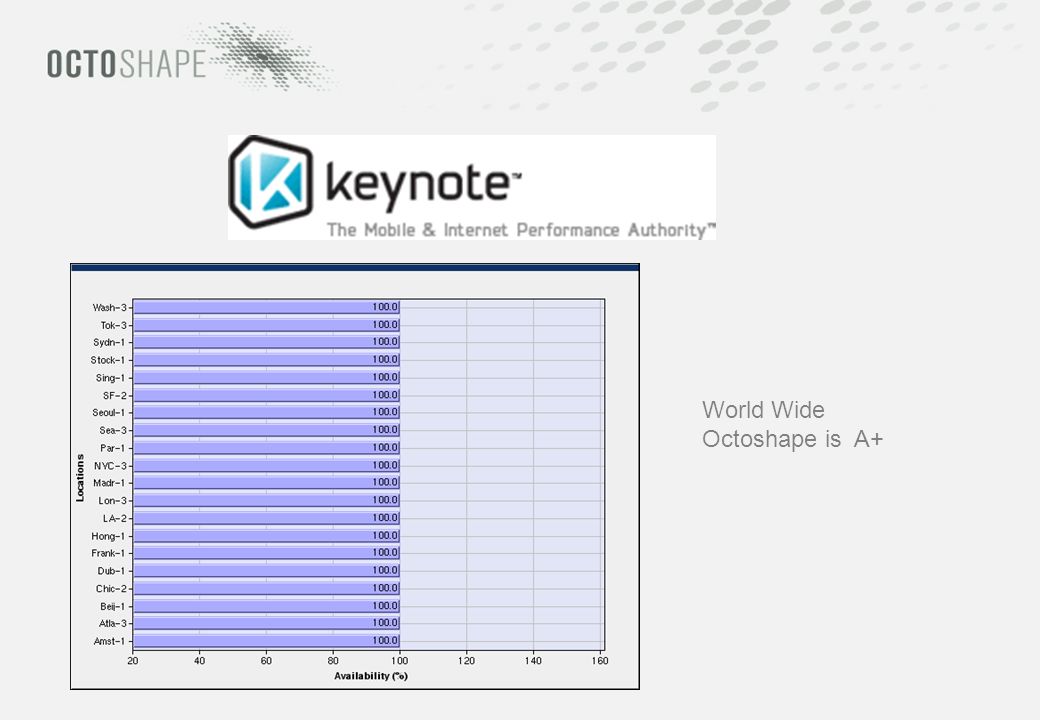Click the 160 tick on availability axis

pyautogui.click(x=600, y=661)
